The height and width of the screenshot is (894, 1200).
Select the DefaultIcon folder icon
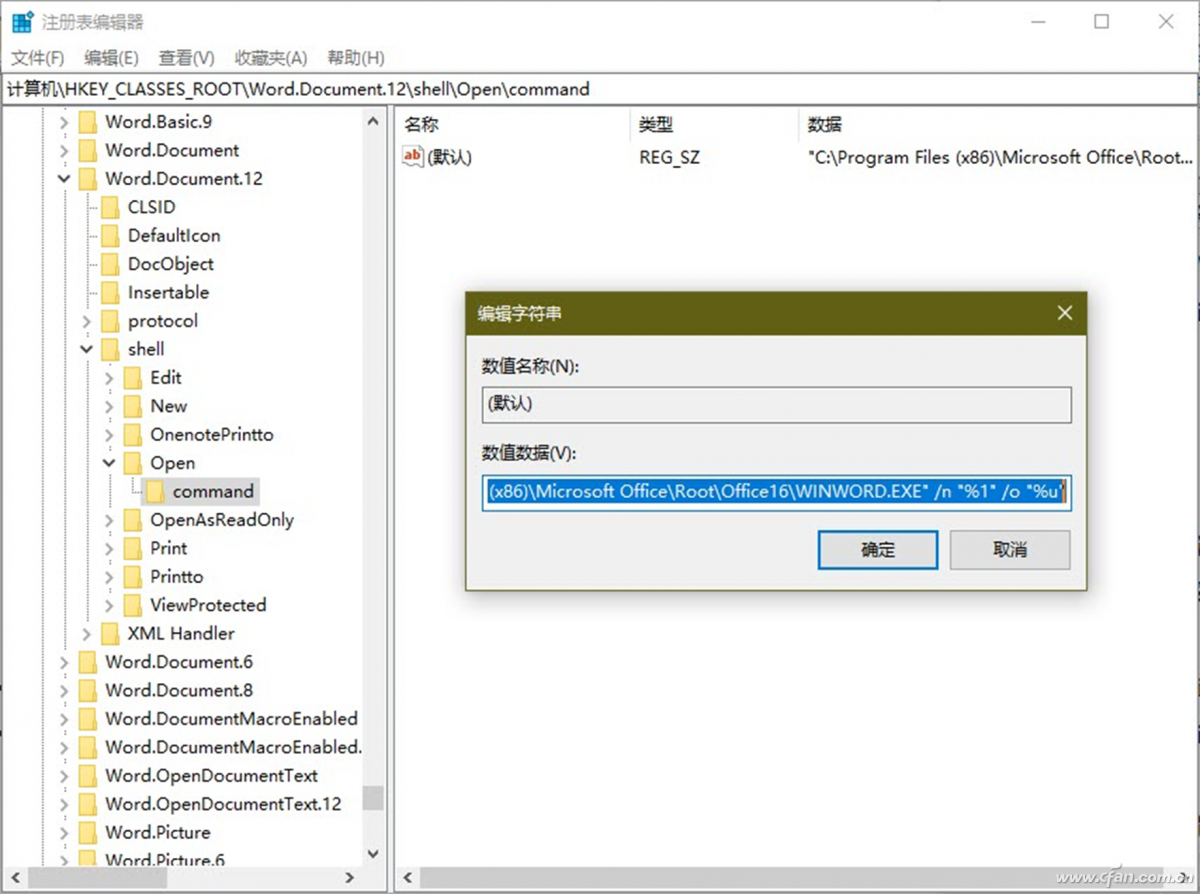click(110, 236)
